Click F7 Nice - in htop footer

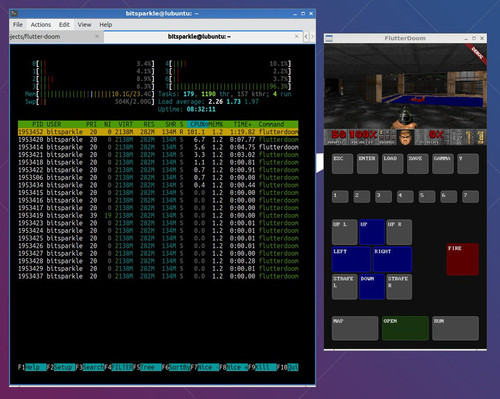pos(205,367)
